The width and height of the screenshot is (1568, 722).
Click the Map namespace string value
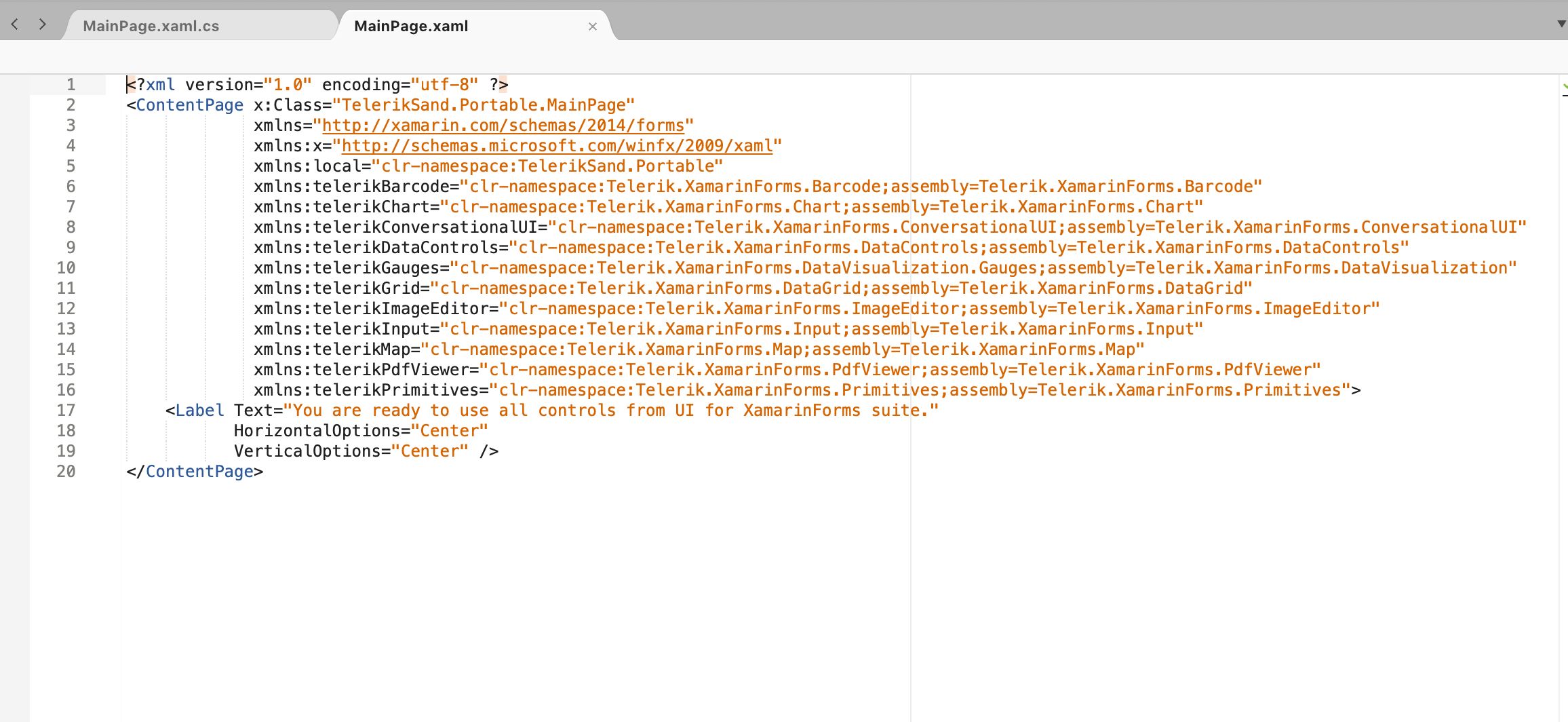(783, 349)
